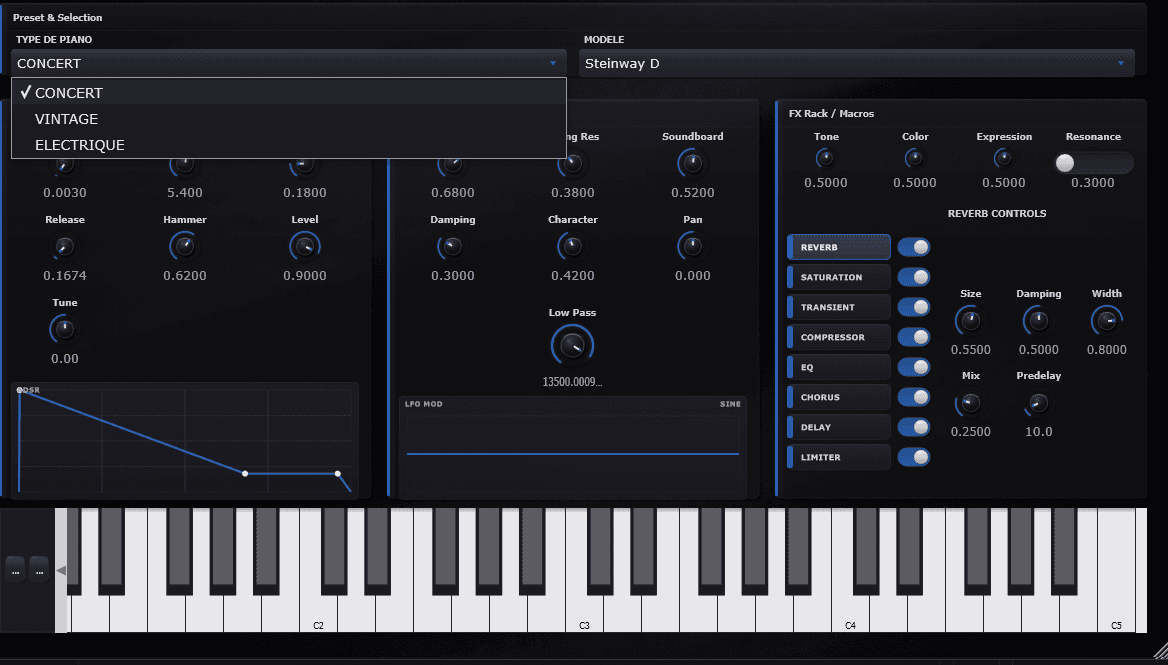Adjust the Hammer knob

[184, 247]
